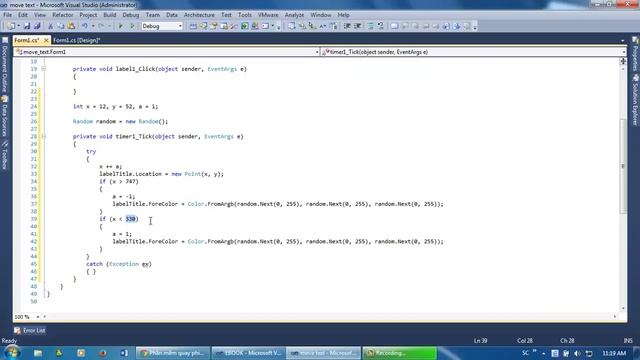
Task: Save the current file with the floppy disk icon
Action: tap(27, 26)
